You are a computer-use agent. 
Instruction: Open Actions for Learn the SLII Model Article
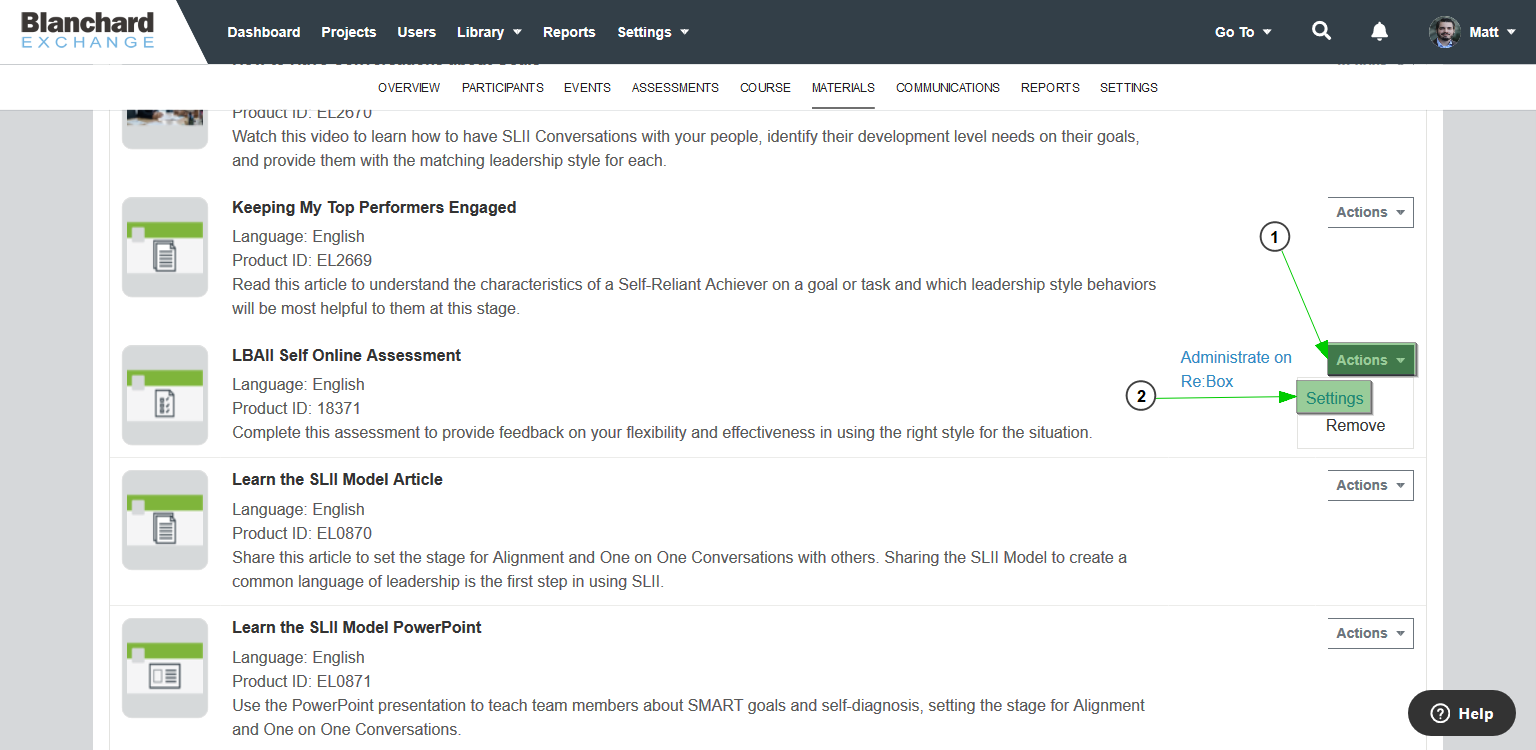[x=1370, y=485]
